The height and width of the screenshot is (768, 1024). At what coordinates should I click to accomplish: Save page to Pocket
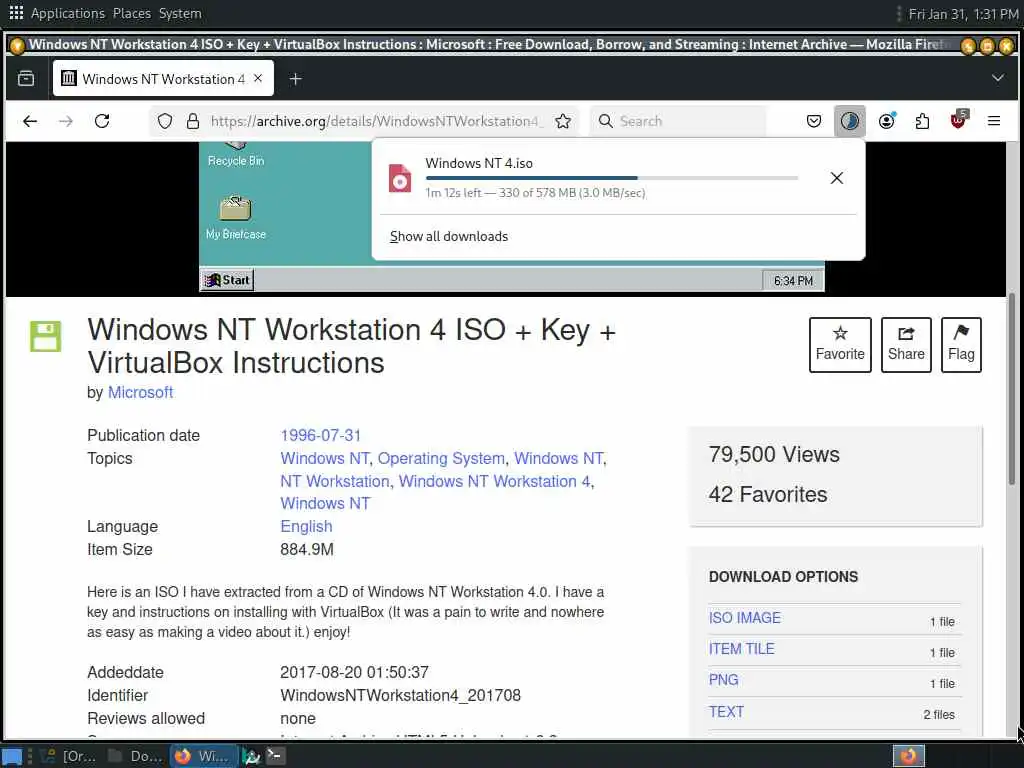[814, 121]
